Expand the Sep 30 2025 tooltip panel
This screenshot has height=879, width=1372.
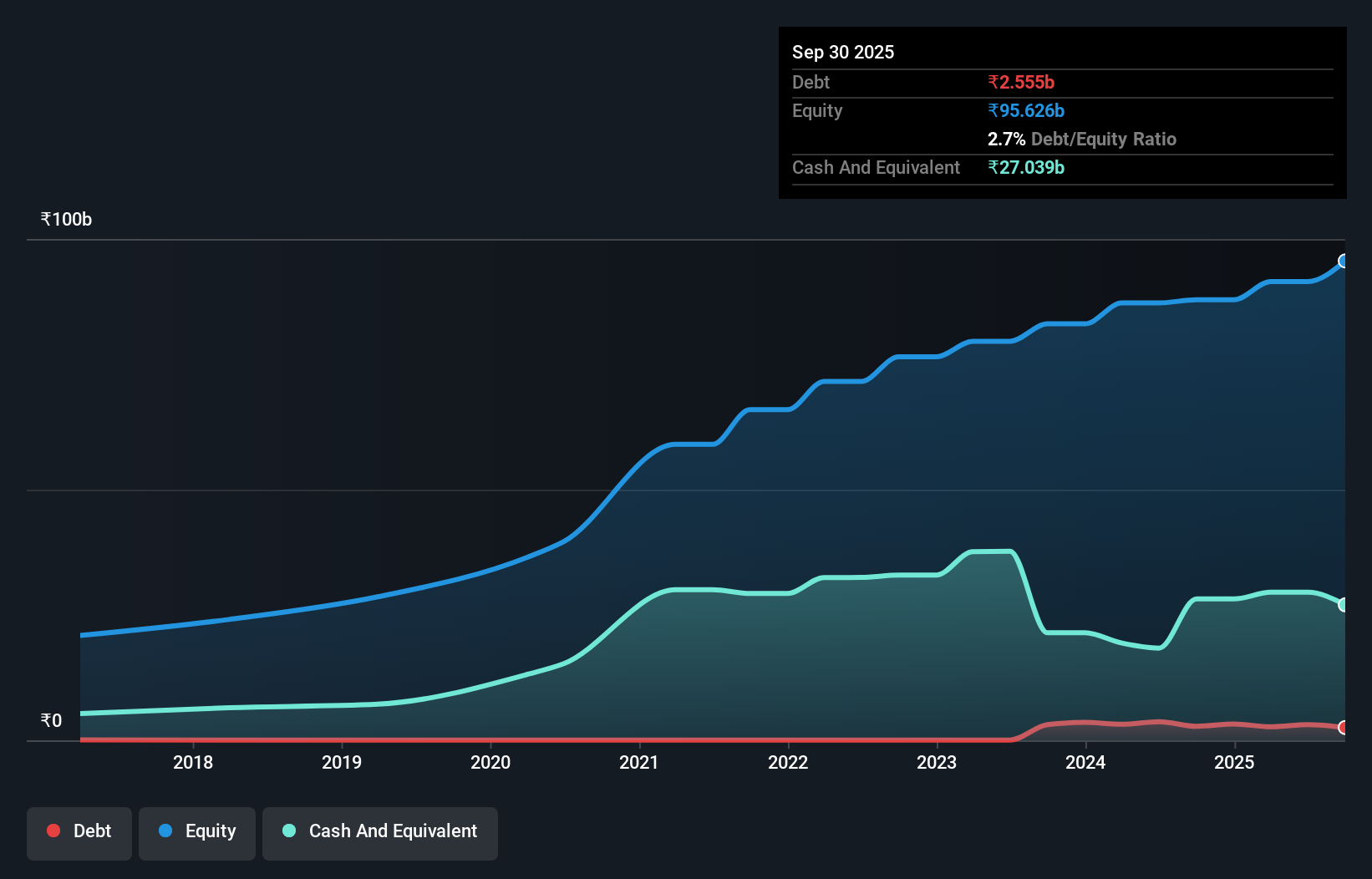point(843,52)
